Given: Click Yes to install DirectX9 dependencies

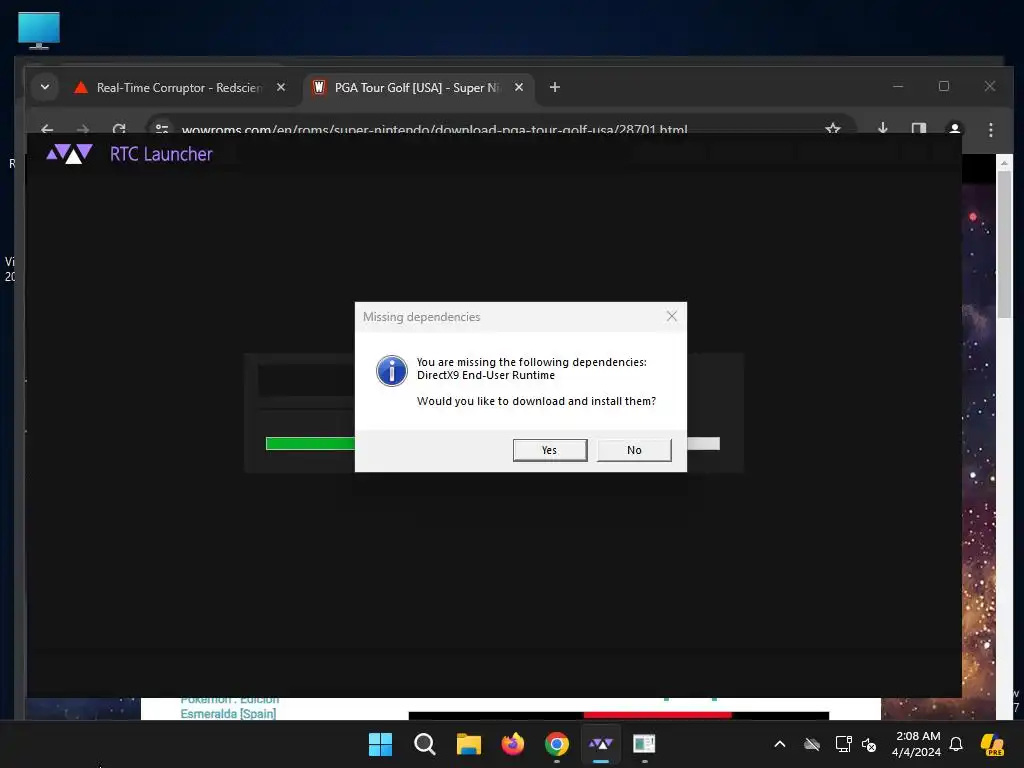Looking at the screenshot, I should tap(550, 450).
